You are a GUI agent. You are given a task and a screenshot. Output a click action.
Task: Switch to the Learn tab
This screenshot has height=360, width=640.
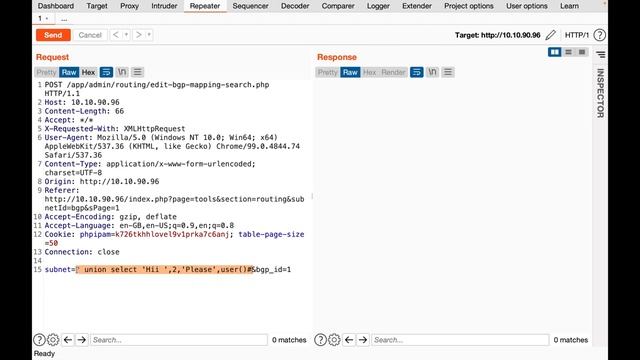point(569,6)
